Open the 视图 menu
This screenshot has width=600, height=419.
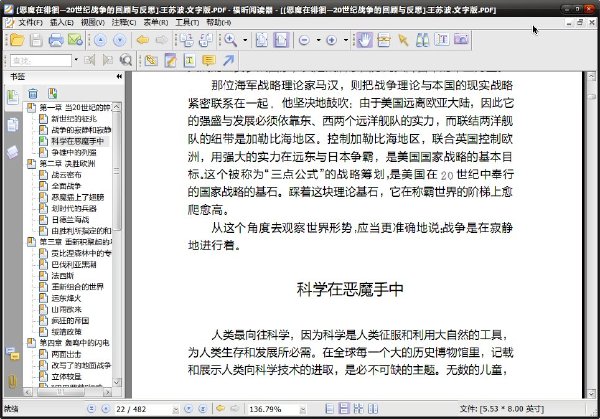coord(93,23)
